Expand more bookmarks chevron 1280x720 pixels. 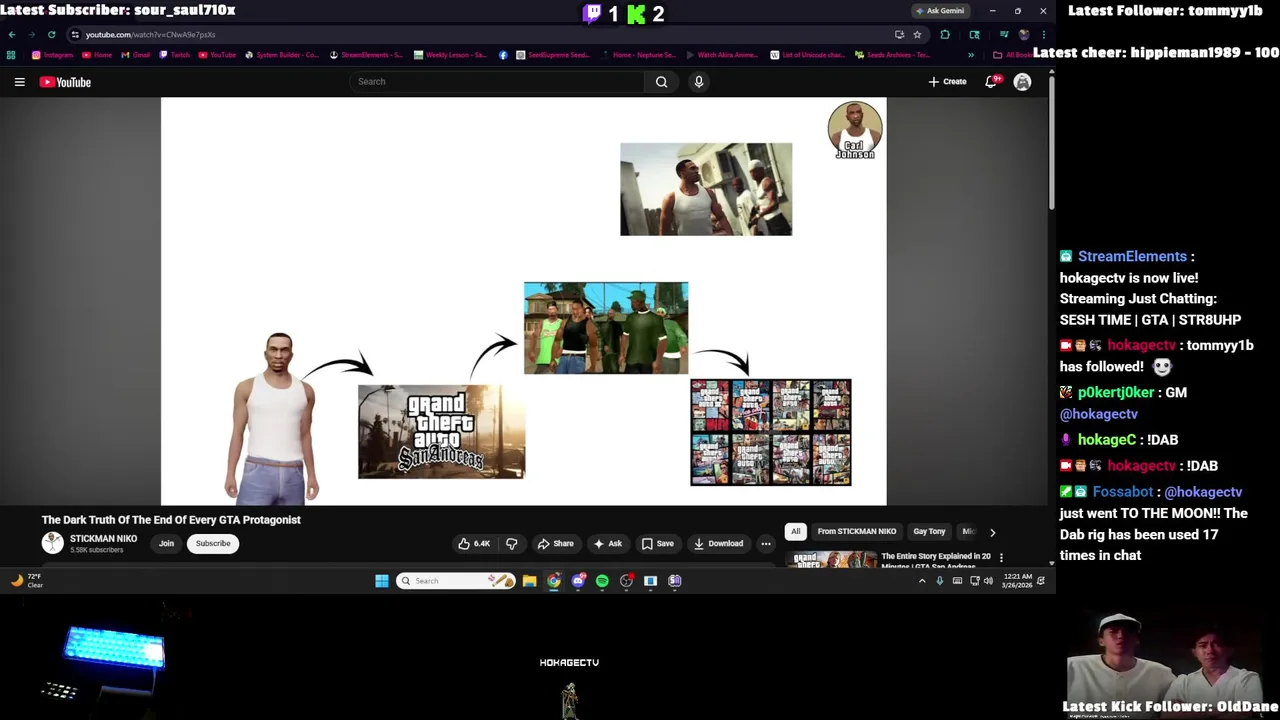click(x=970, y=55)
